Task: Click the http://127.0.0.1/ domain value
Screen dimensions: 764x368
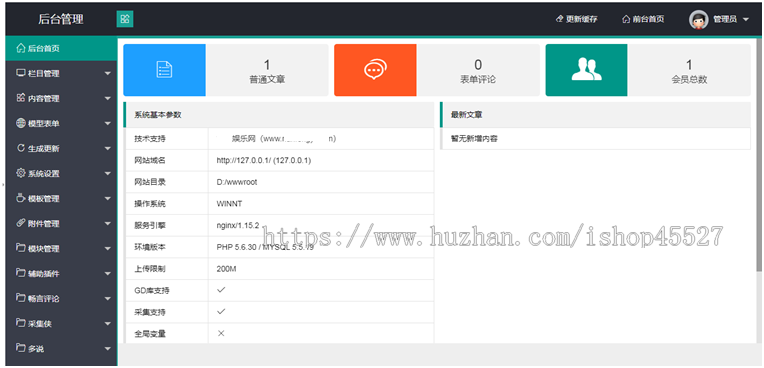Action: [x=264, y=160]
